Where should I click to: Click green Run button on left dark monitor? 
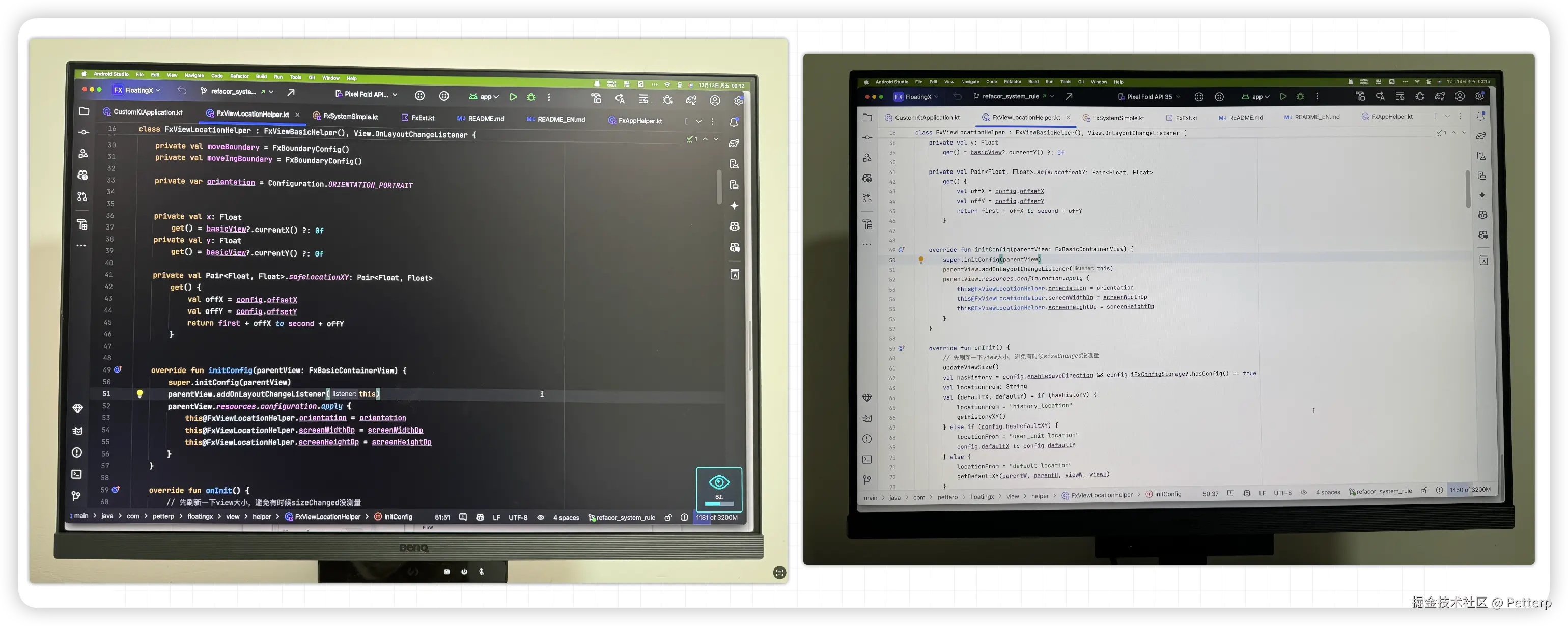click(513, 97)
